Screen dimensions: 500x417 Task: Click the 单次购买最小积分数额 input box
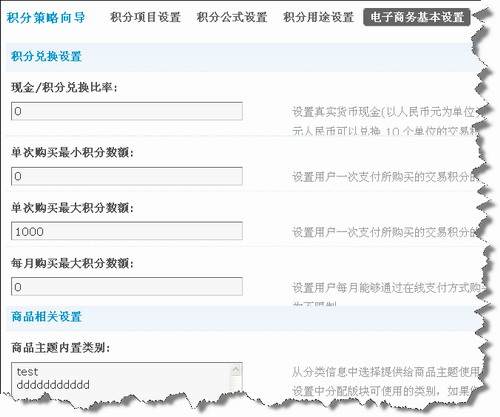pos(127,176)
